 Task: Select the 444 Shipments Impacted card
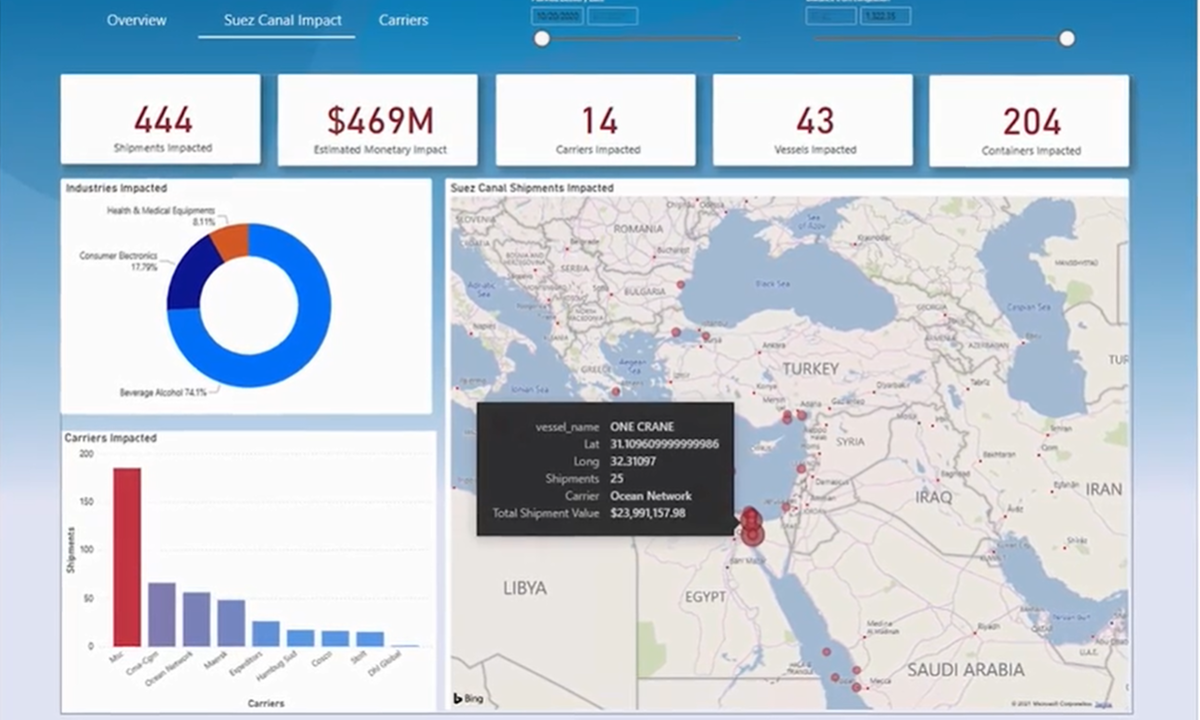tap(160, 119)
